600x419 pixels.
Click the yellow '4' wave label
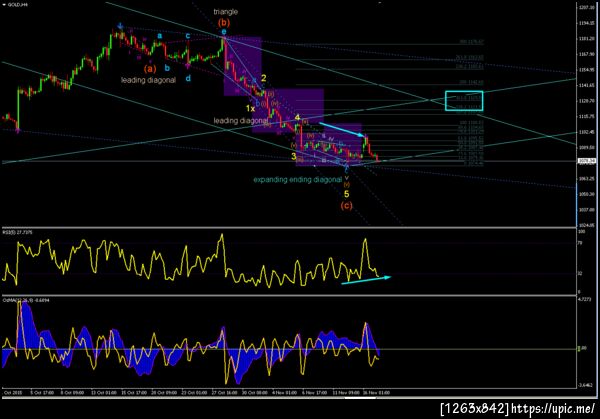297,118
